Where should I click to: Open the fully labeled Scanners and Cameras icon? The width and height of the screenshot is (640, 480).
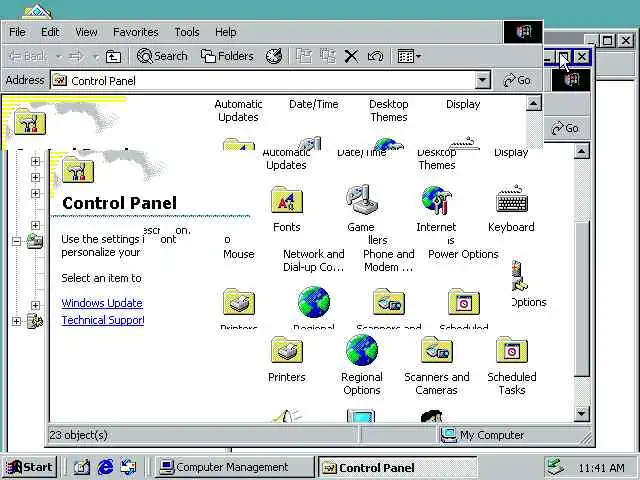pos(437,350)
